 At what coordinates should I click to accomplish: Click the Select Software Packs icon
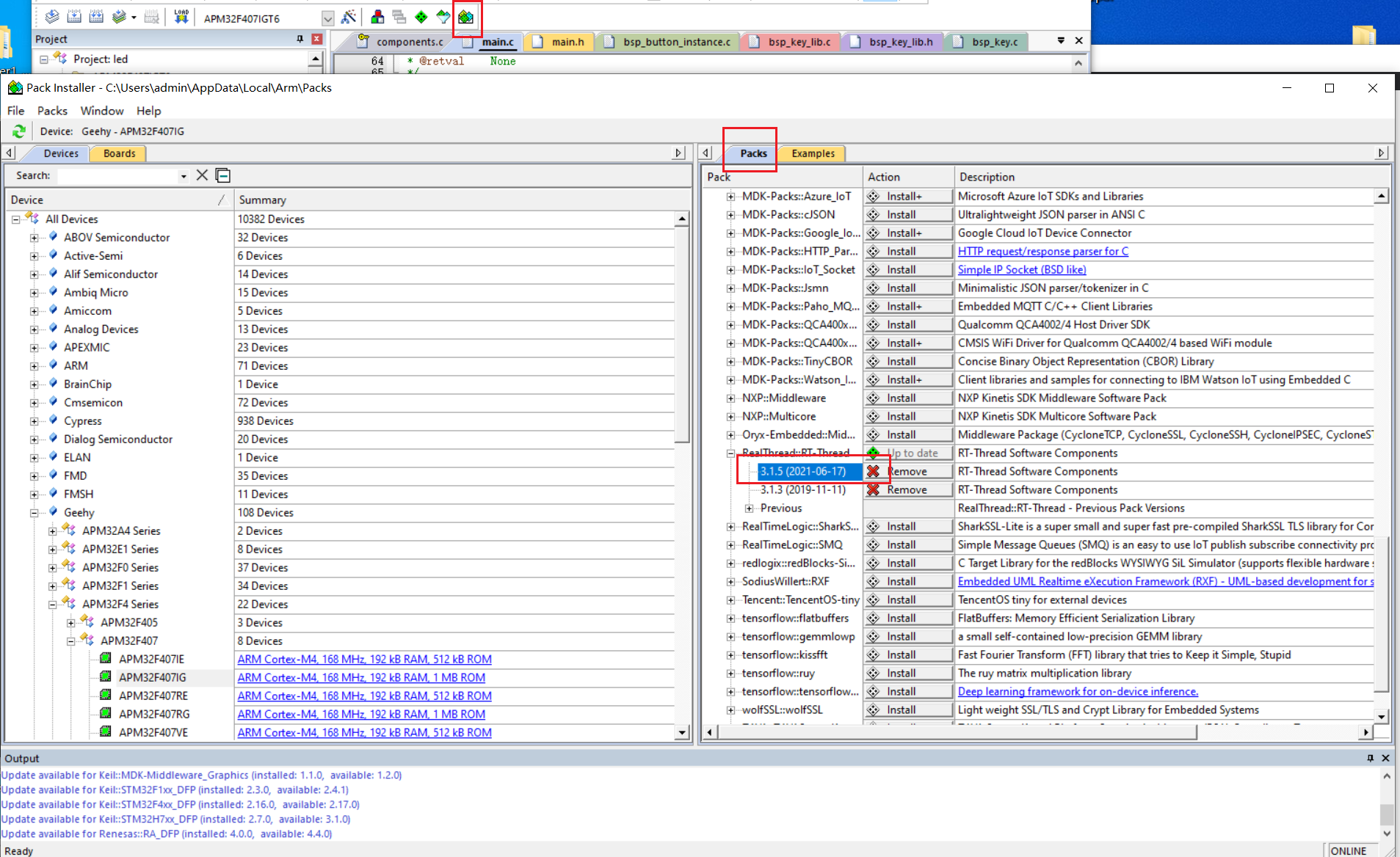pyautogui.click(x=443, y=17)
